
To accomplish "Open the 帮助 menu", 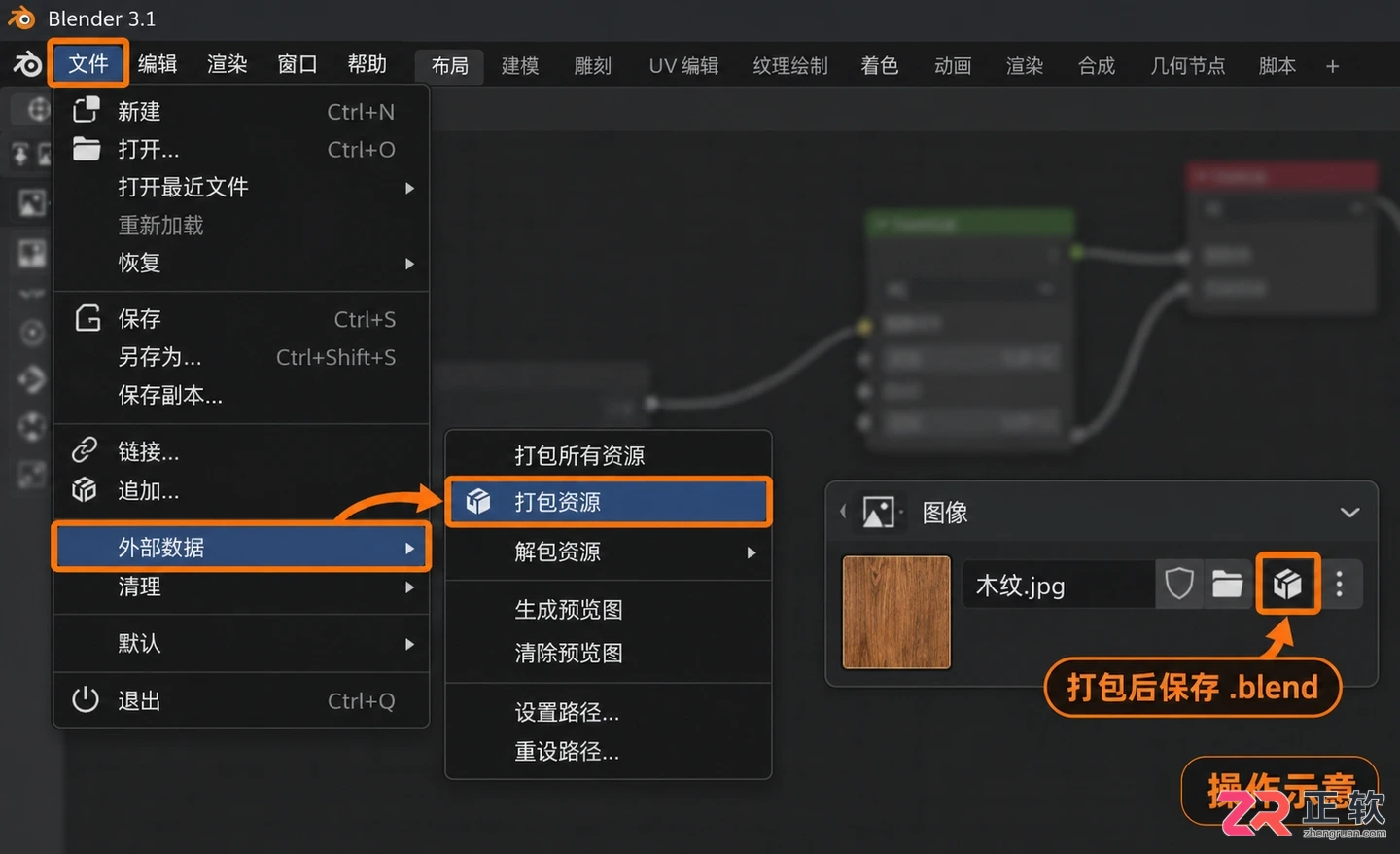I will click(367, 64).
